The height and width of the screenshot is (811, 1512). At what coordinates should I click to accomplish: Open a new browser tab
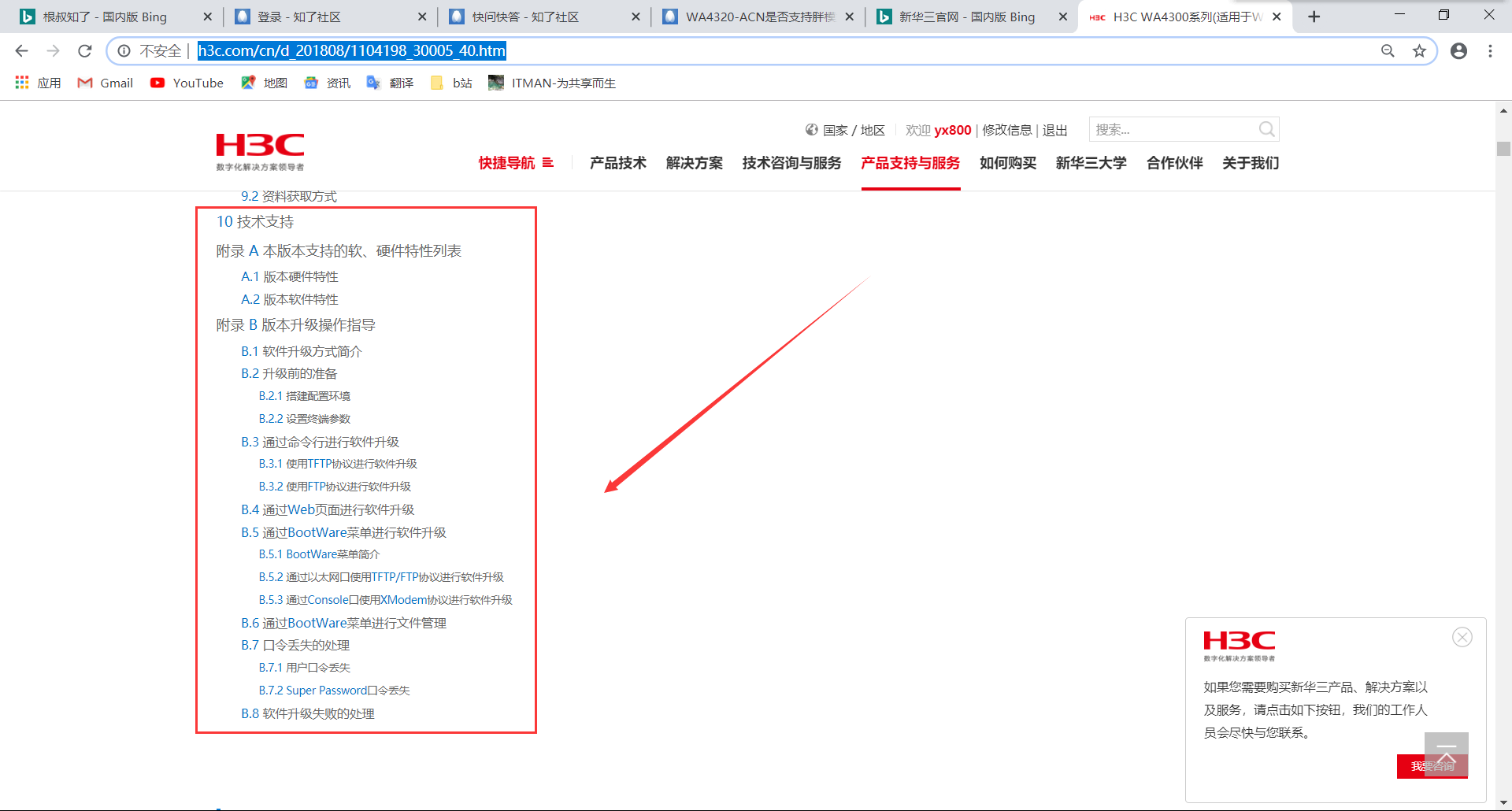[1314, 17]
